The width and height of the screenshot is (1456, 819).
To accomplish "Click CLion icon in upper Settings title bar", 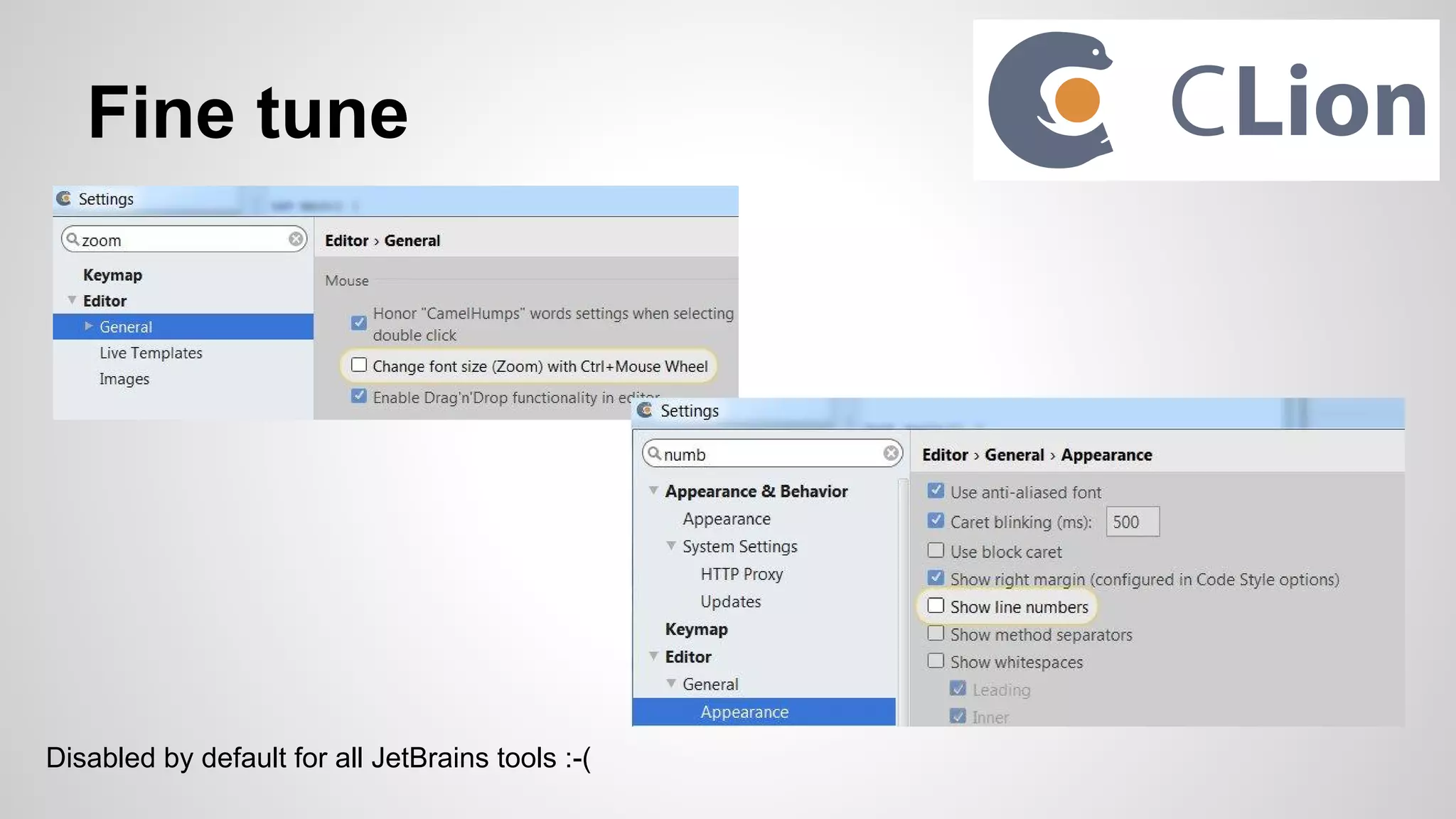I will tap(64, 198).
